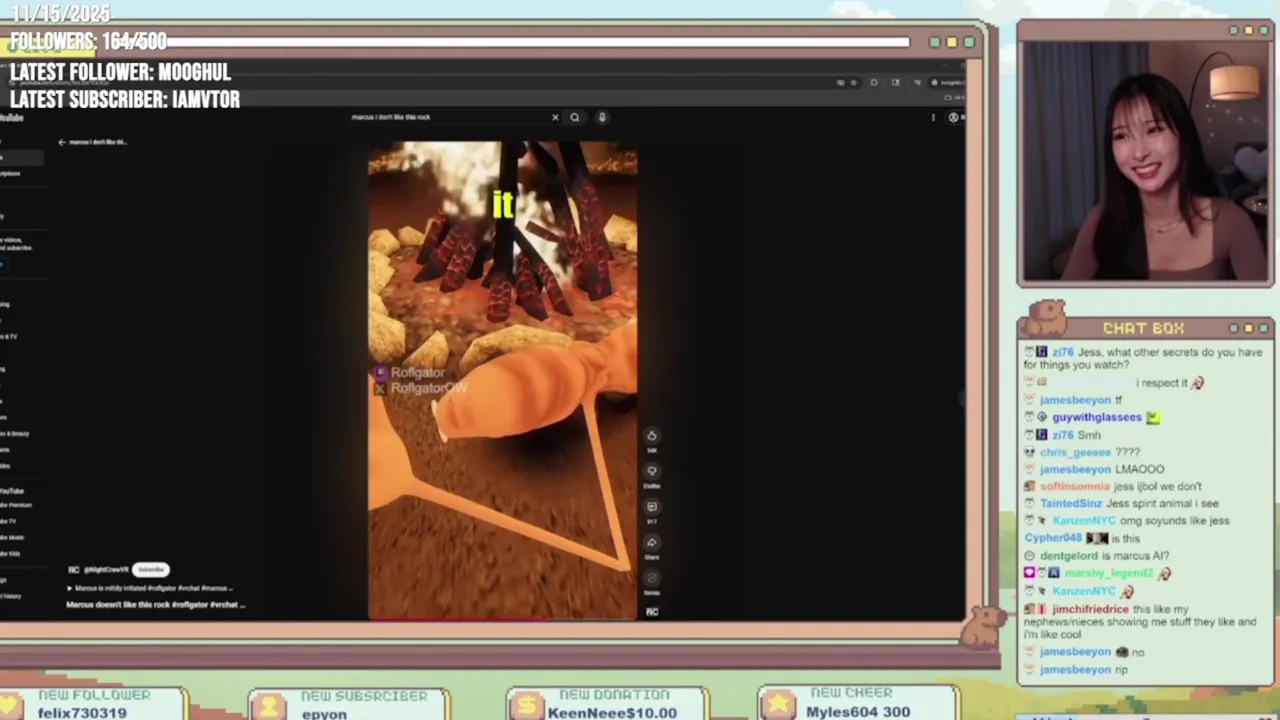
Task: Open the Remix icon on the Short
Action: 651,578
